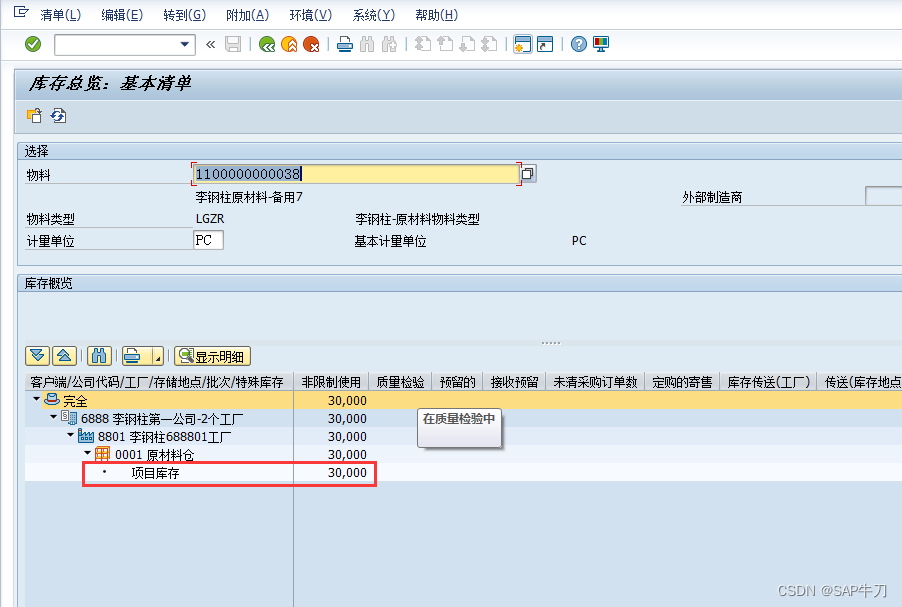Click the splitter dots handle above tree toolbar
This screenshot has height=607, width=902.
551,343
